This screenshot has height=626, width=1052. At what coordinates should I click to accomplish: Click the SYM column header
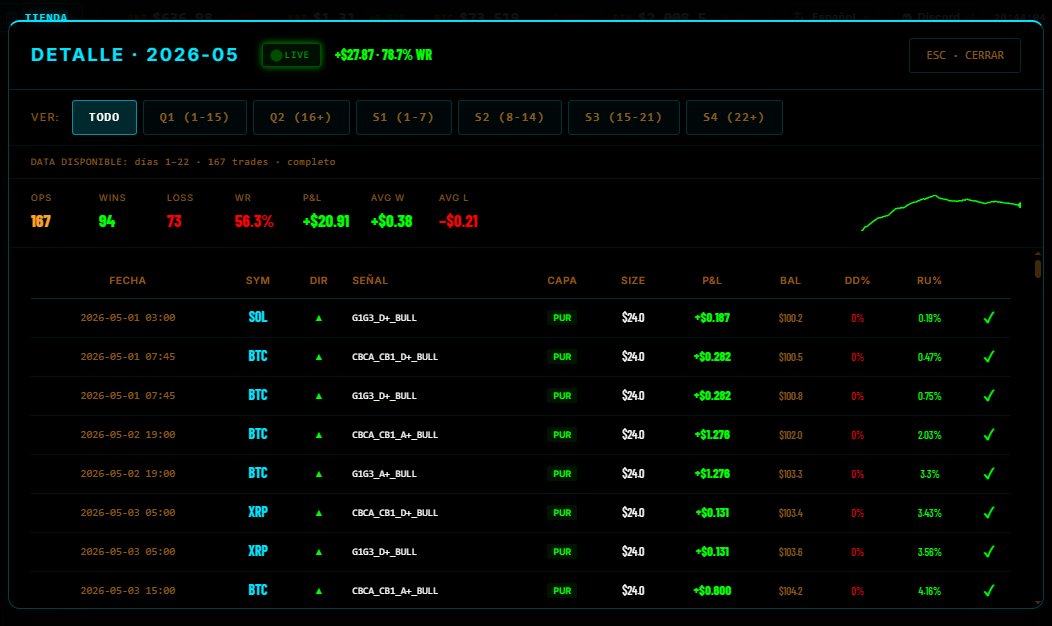tap(258, 280)
